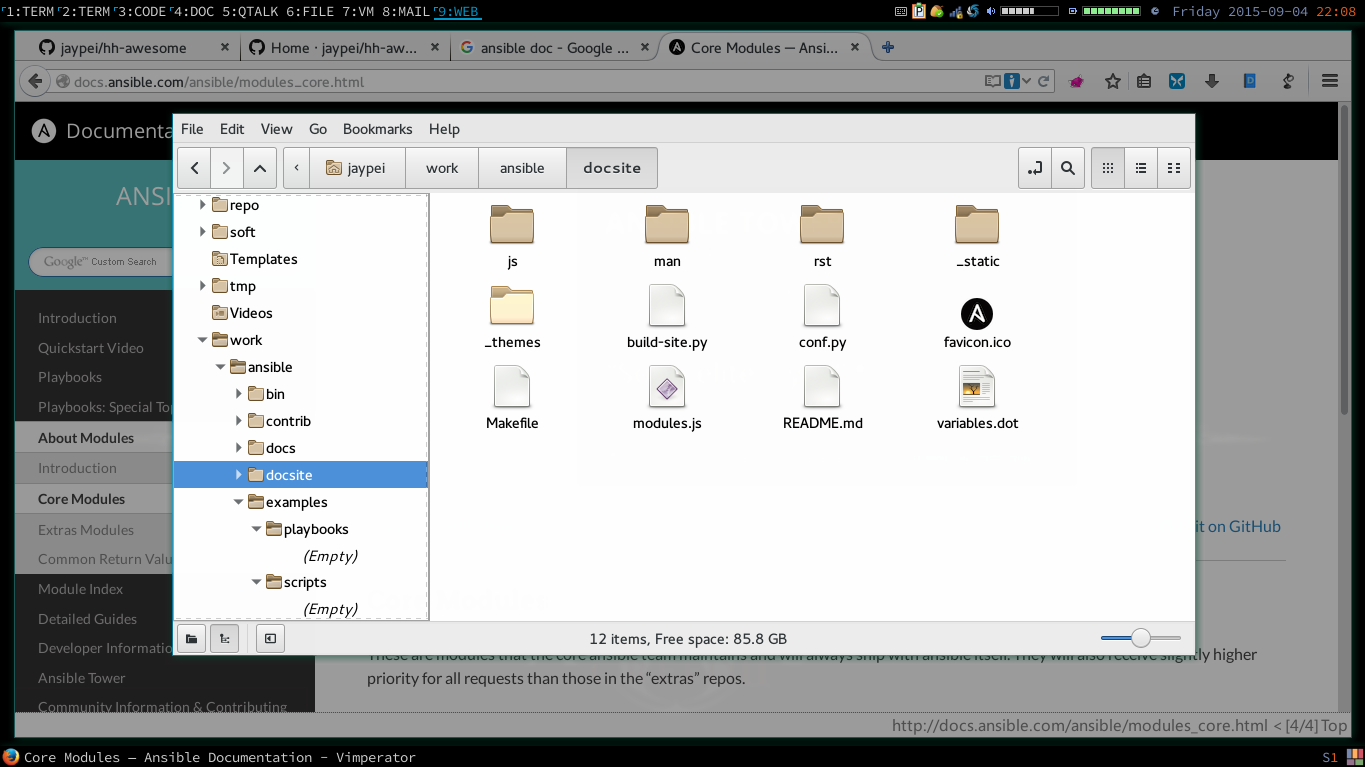This screenshot has width=1365, height=767.
Task: Collapse the work tree node
Action: tap(203, 340)
